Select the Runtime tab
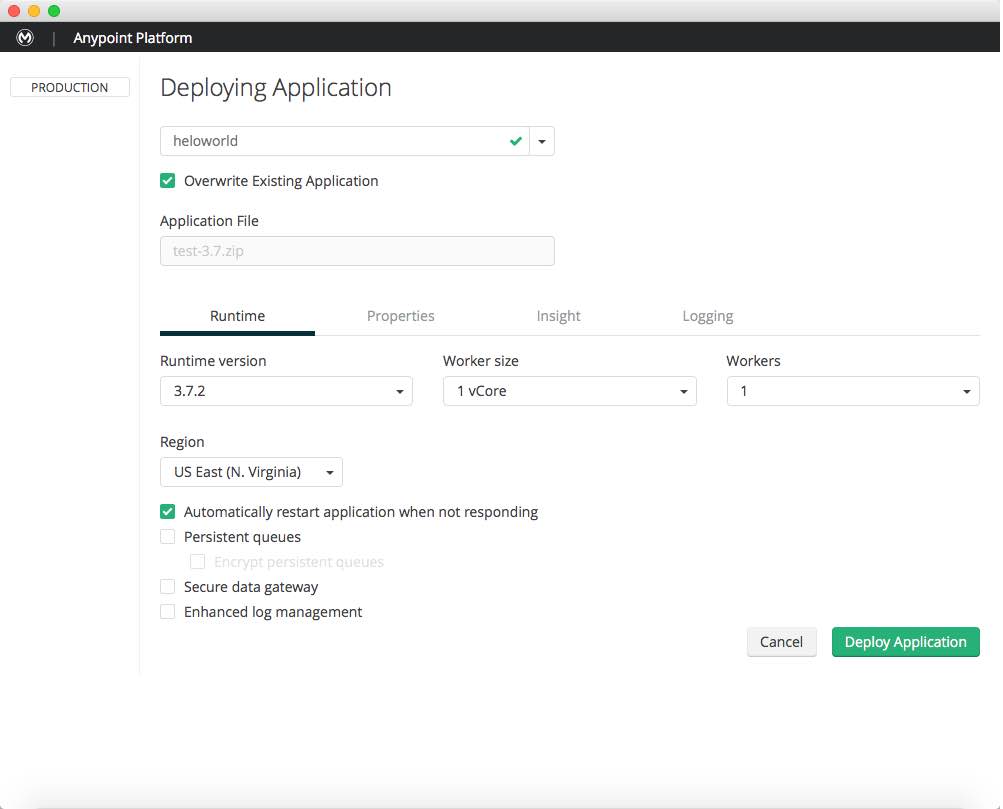The height and width of the screenshot is (809, 1003). (x=237, y=316)
